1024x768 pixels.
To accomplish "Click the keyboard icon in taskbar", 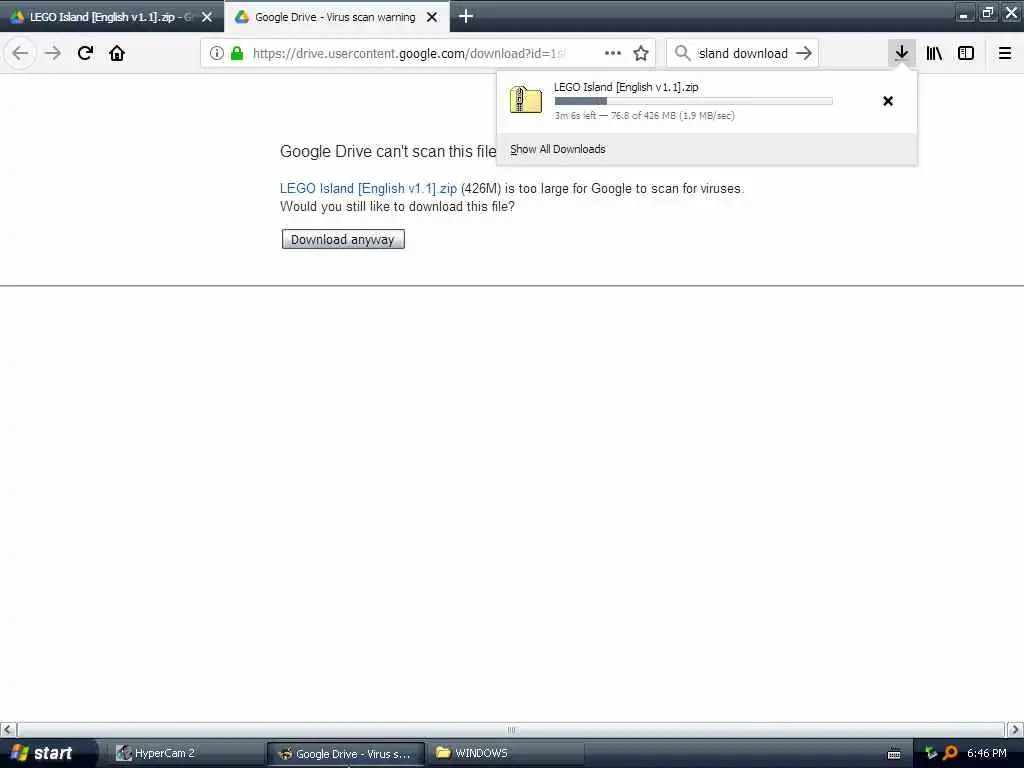I will click(894, 754).
